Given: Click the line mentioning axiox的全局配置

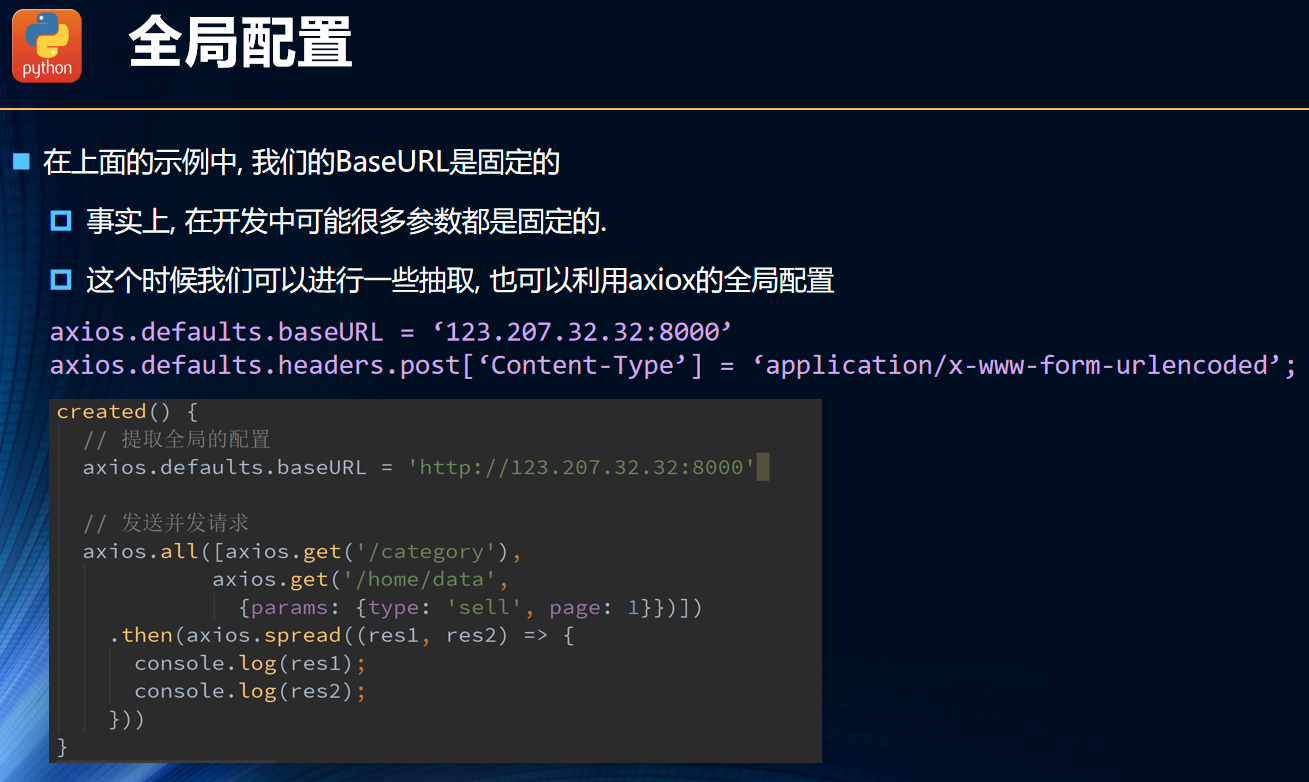Looking at the screenshot, I should point(460,281).
